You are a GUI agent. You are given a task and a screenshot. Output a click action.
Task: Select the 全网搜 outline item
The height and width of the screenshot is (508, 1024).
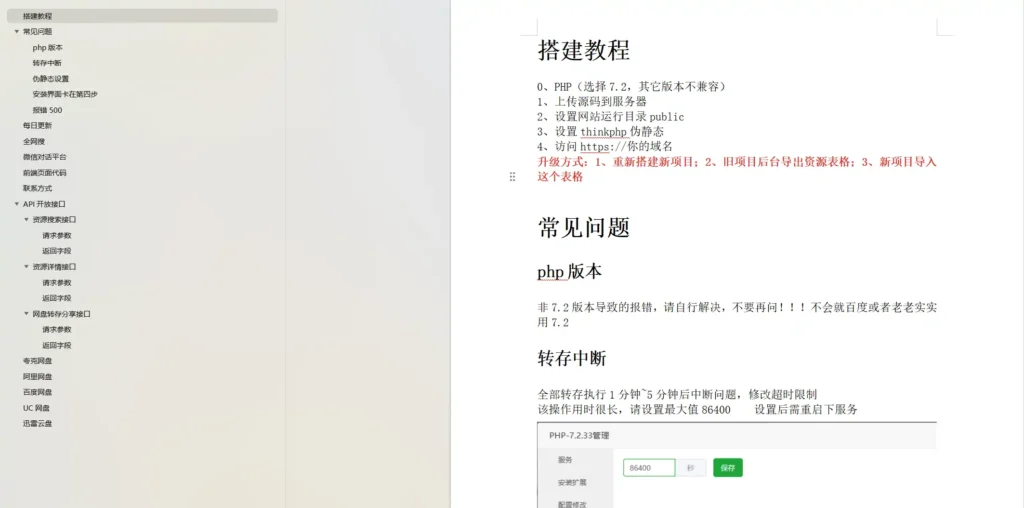34,141
